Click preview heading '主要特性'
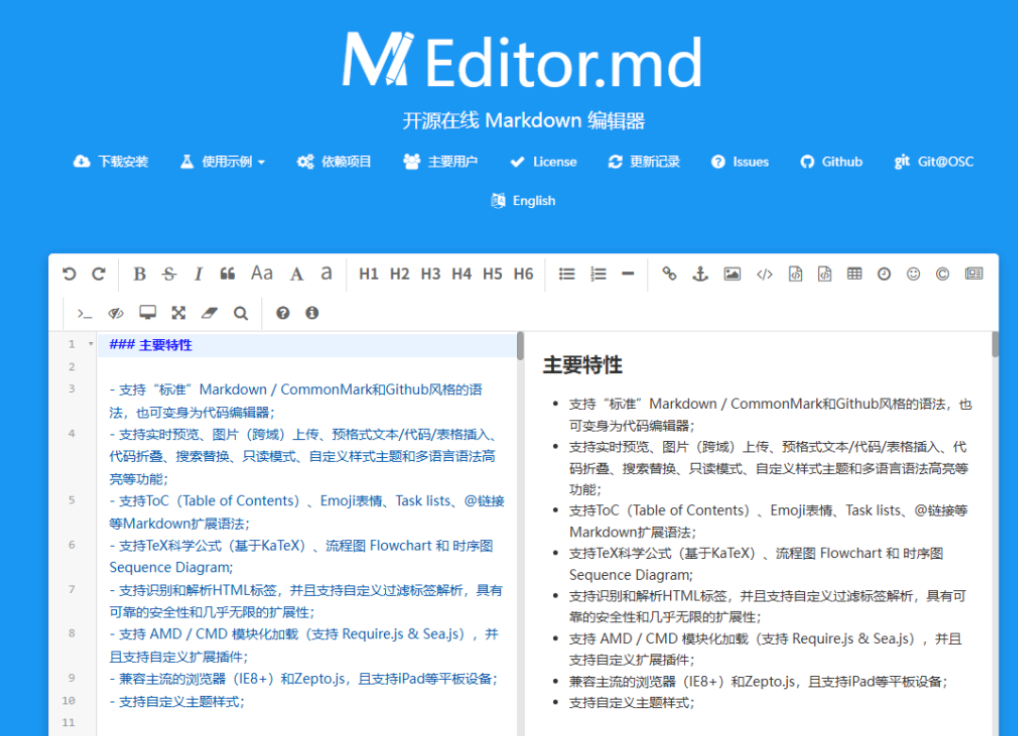The image size is (1018, 736). coord(582,365)
